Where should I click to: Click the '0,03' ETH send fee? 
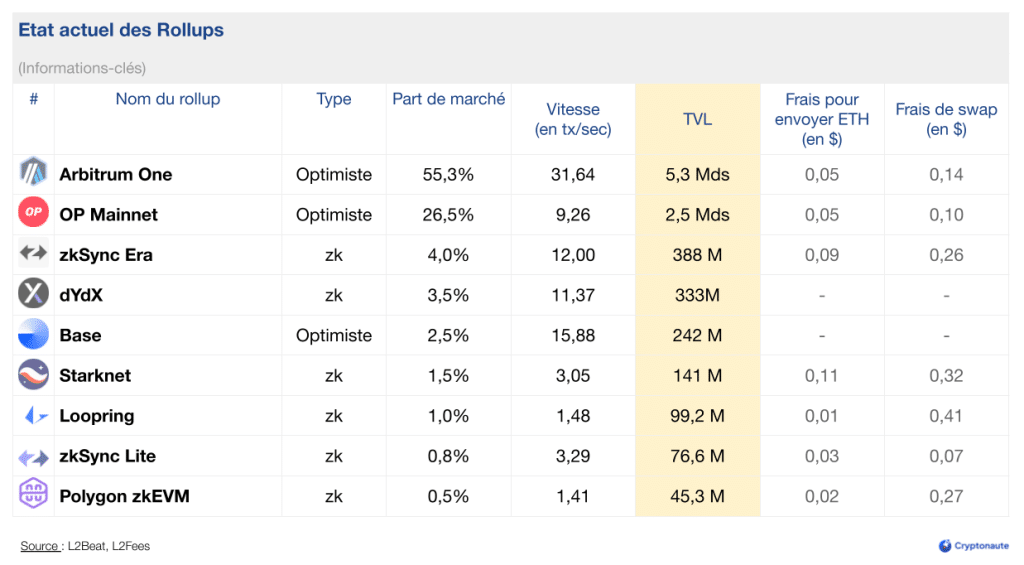822,457
